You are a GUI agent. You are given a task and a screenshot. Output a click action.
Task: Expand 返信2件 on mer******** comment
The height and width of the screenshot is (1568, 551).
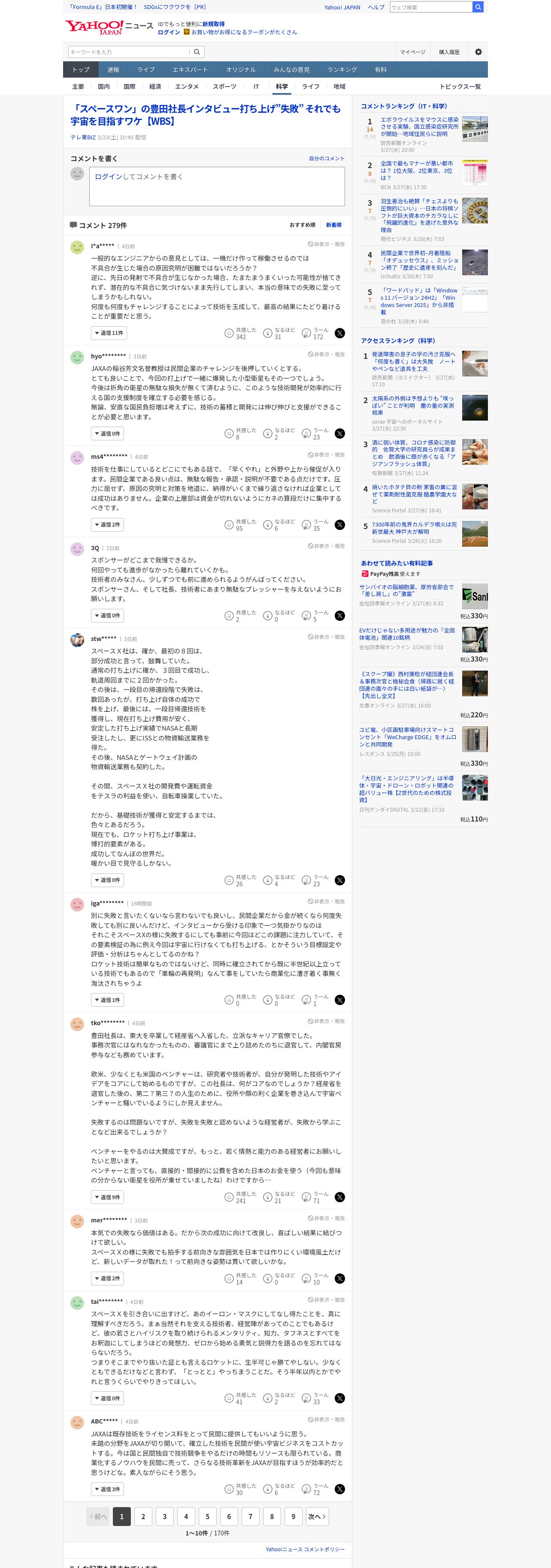107,1278
